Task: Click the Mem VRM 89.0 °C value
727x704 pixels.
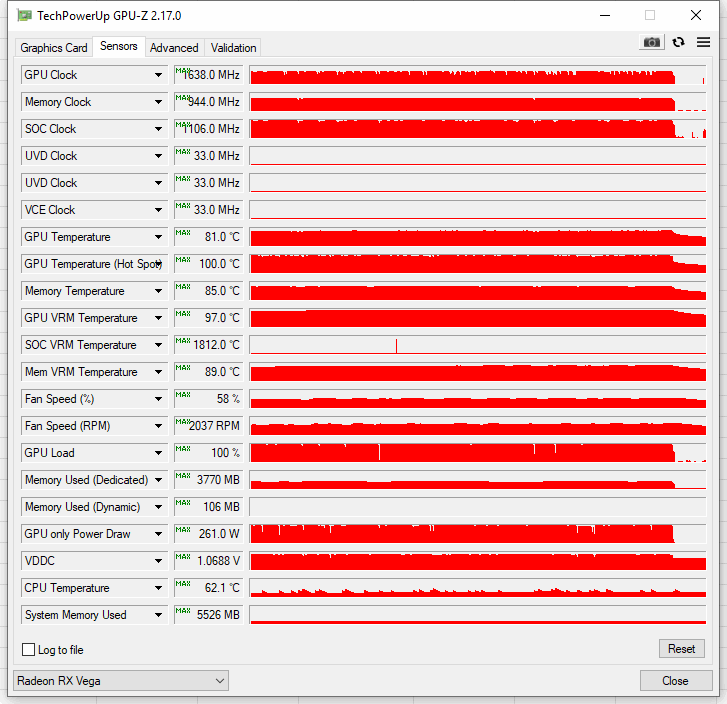Action: 209,372
